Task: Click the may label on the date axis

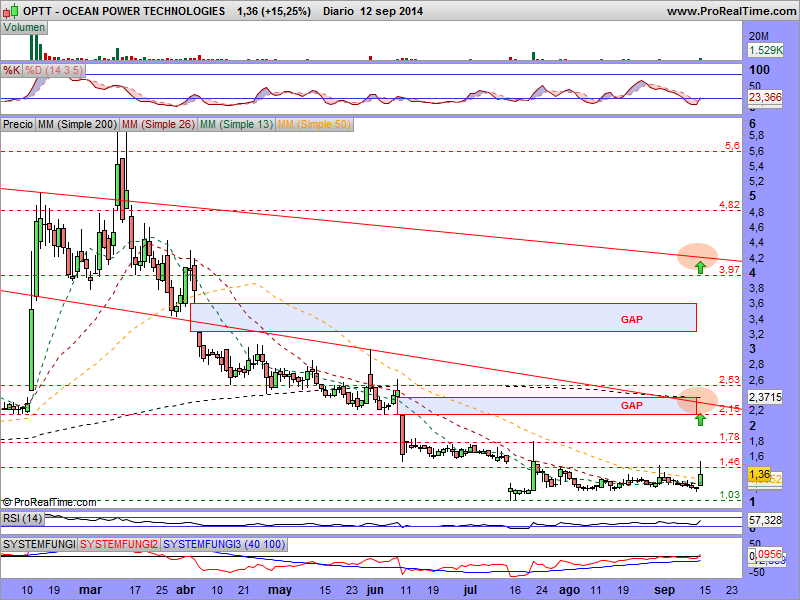Action: coord(280,590)
